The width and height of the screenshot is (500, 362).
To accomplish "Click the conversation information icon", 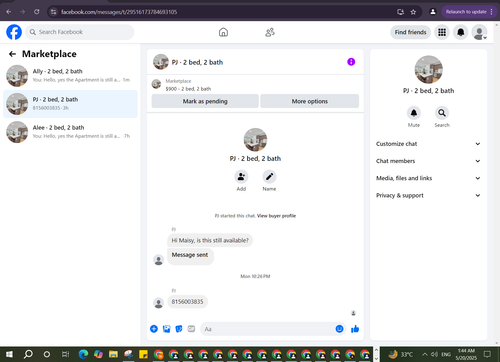I will pyautogui.click(x=351, y=62).
